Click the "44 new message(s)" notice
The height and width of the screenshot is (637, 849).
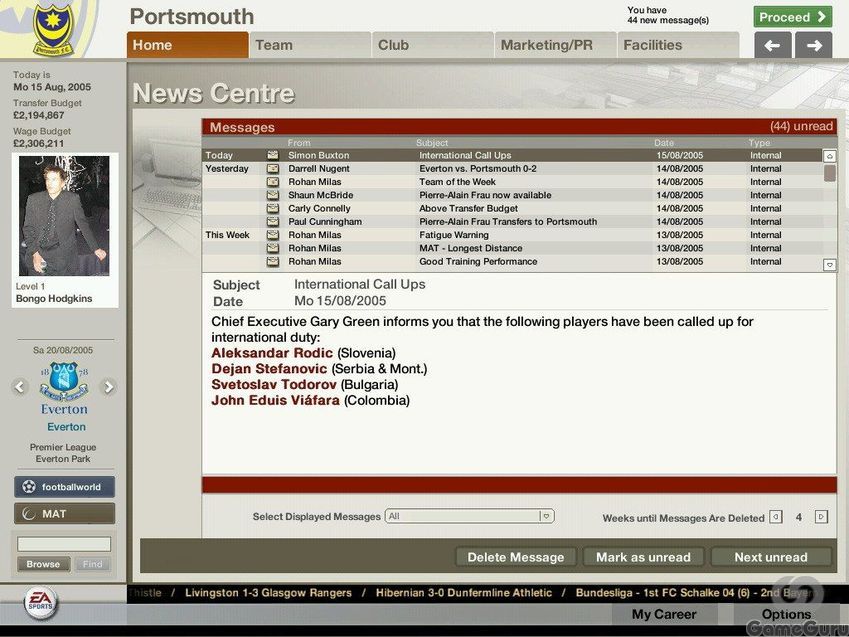pos(668,21)
